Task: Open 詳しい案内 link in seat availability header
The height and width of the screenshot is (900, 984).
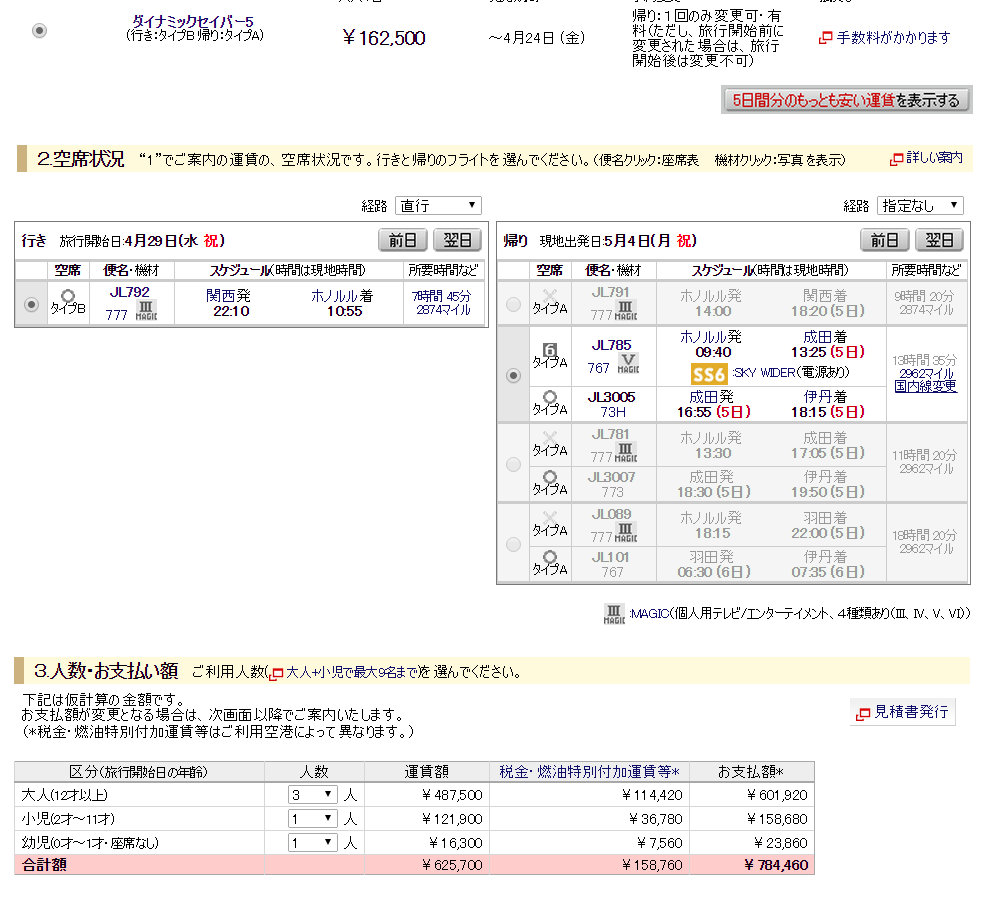Action: (x=934, y=158)
